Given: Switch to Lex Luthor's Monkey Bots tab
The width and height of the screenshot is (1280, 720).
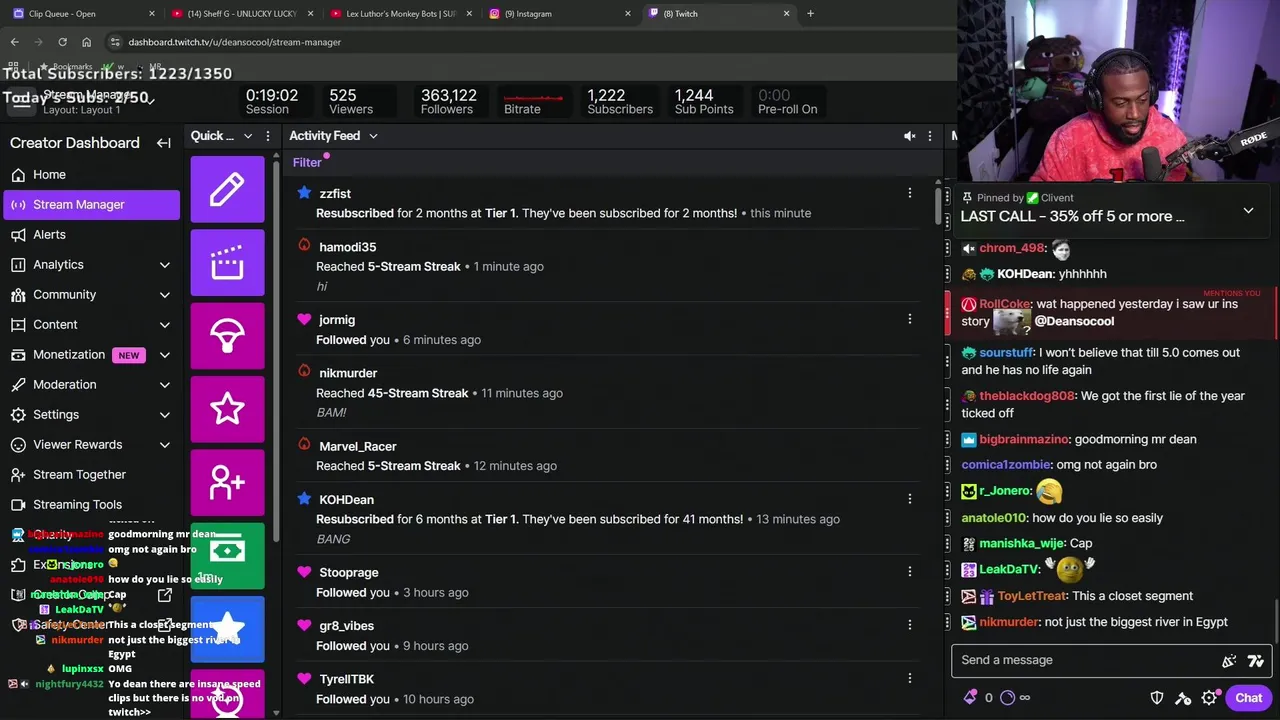Looking at the screenshot, I should [400, 14].
